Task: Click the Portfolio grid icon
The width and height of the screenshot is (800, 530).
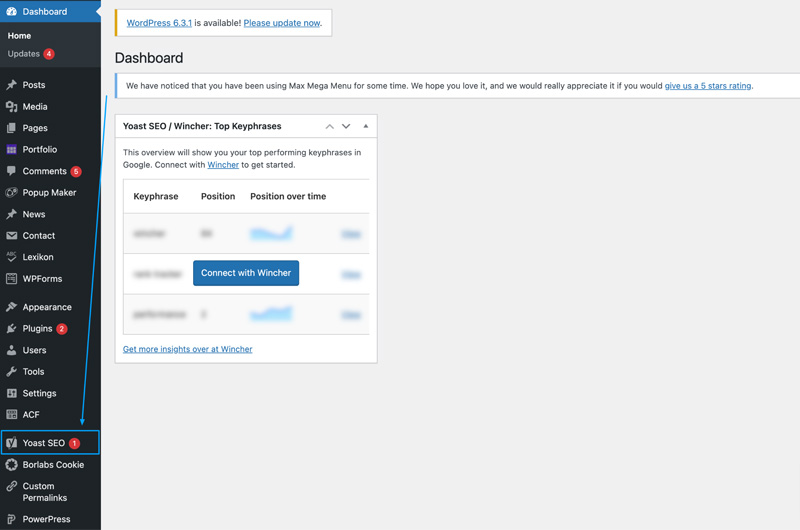Action: (11, 149)
